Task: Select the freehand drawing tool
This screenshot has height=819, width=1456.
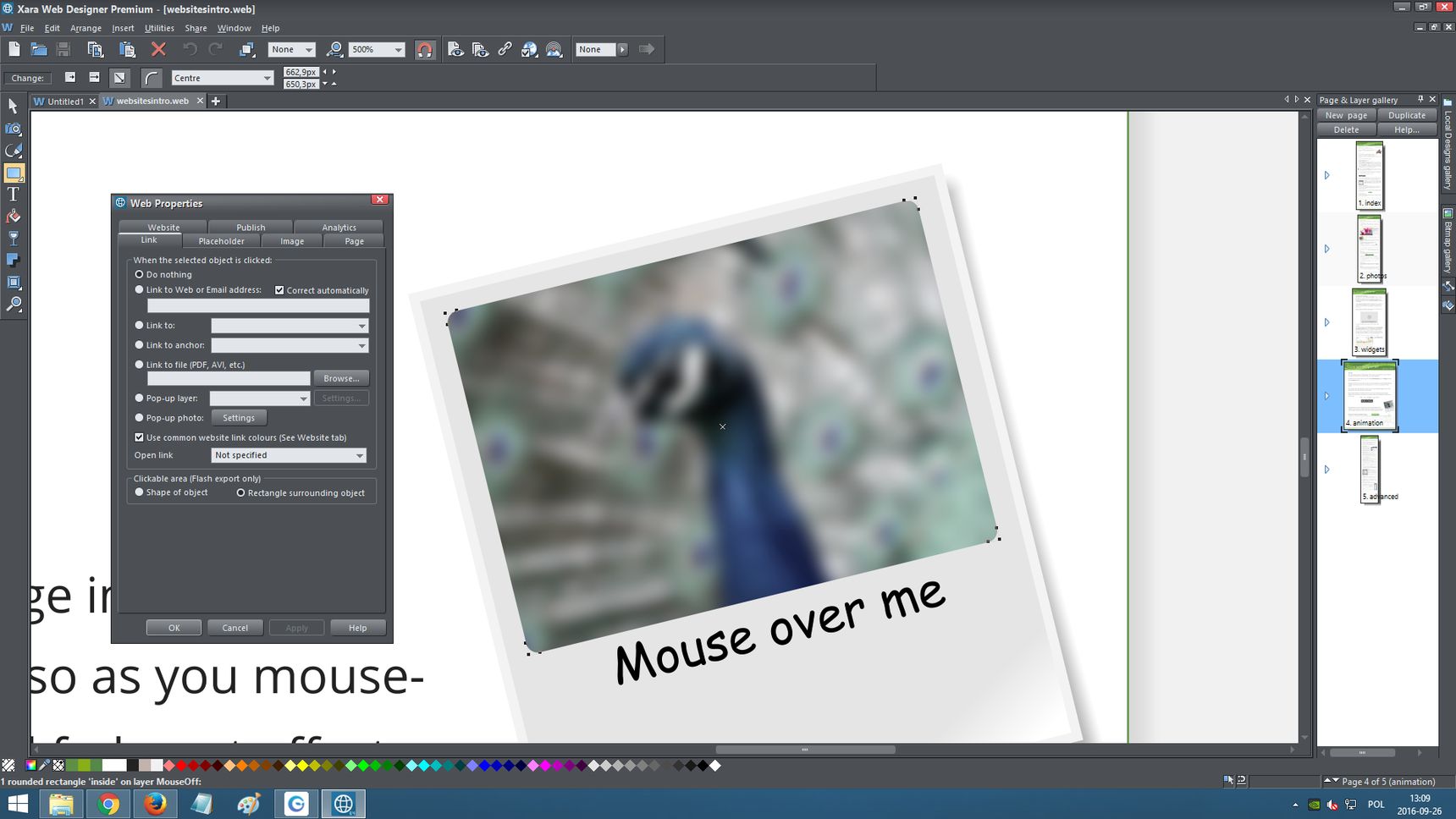Action: 13,151
